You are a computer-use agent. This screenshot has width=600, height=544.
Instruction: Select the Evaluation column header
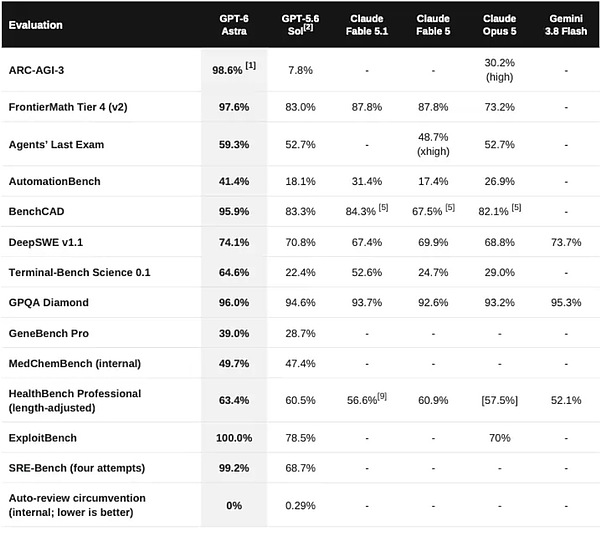click(36, 25)
